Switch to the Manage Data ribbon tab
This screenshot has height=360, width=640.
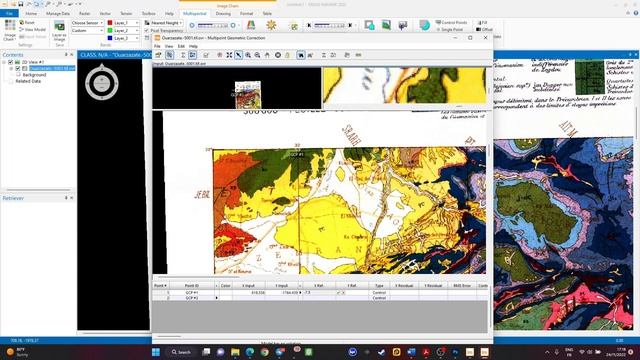coord(58,13)
